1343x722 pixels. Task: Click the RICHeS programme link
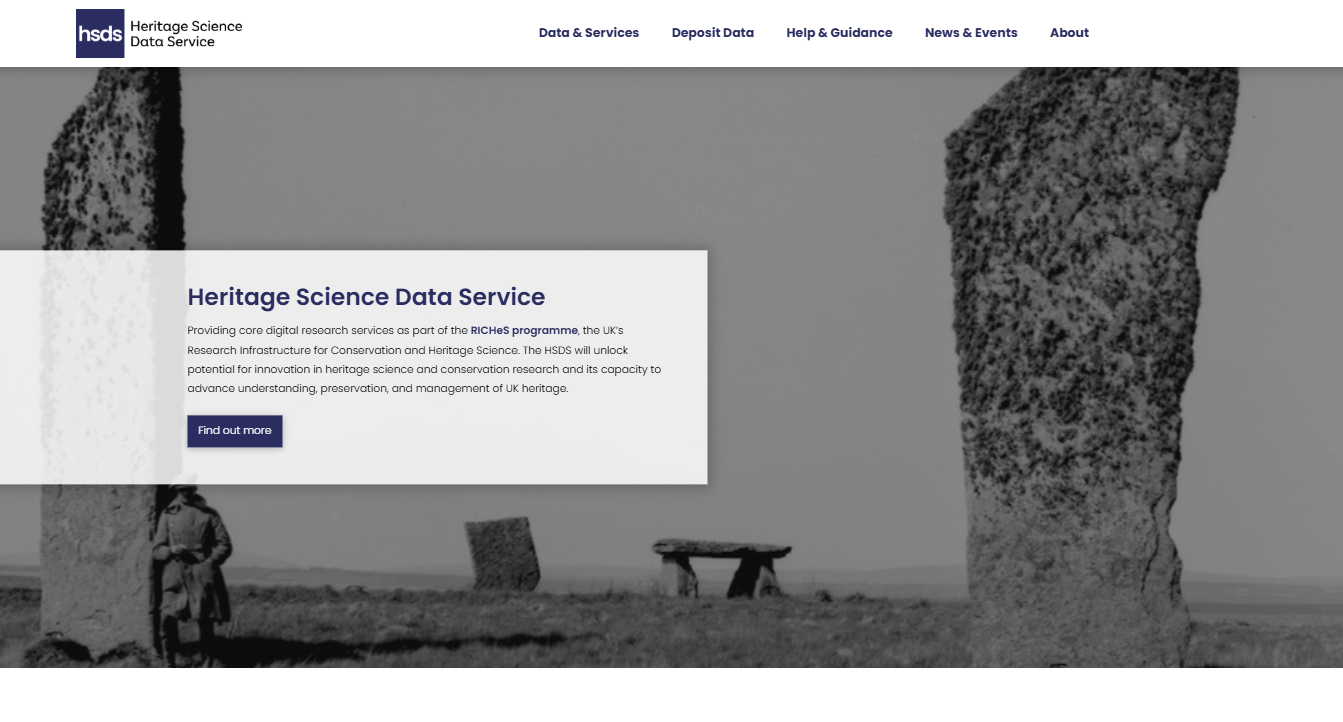point(522,330)
